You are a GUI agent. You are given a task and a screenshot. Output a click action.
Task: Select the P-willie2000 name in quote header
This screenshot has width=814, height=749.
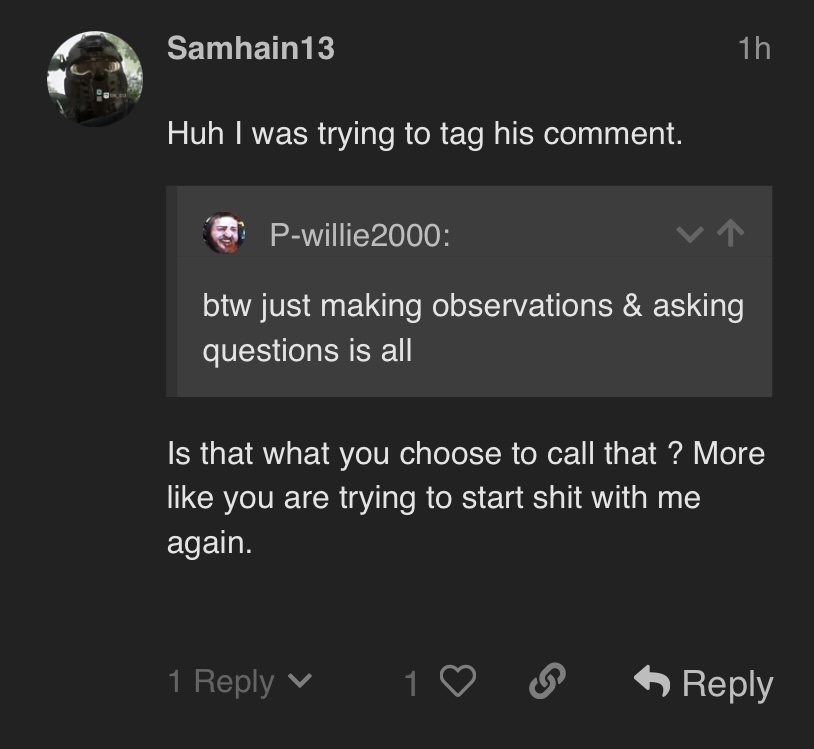(359, 235)
